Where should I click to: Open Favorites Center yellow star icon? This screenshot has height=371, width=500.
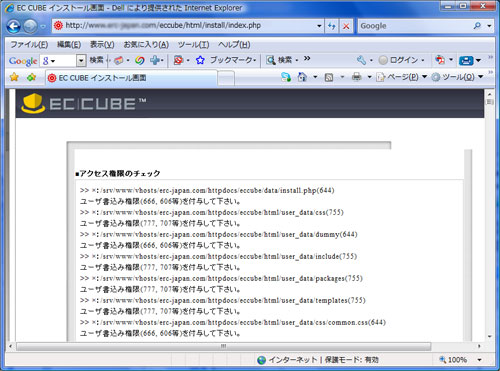tap(14, 77)
